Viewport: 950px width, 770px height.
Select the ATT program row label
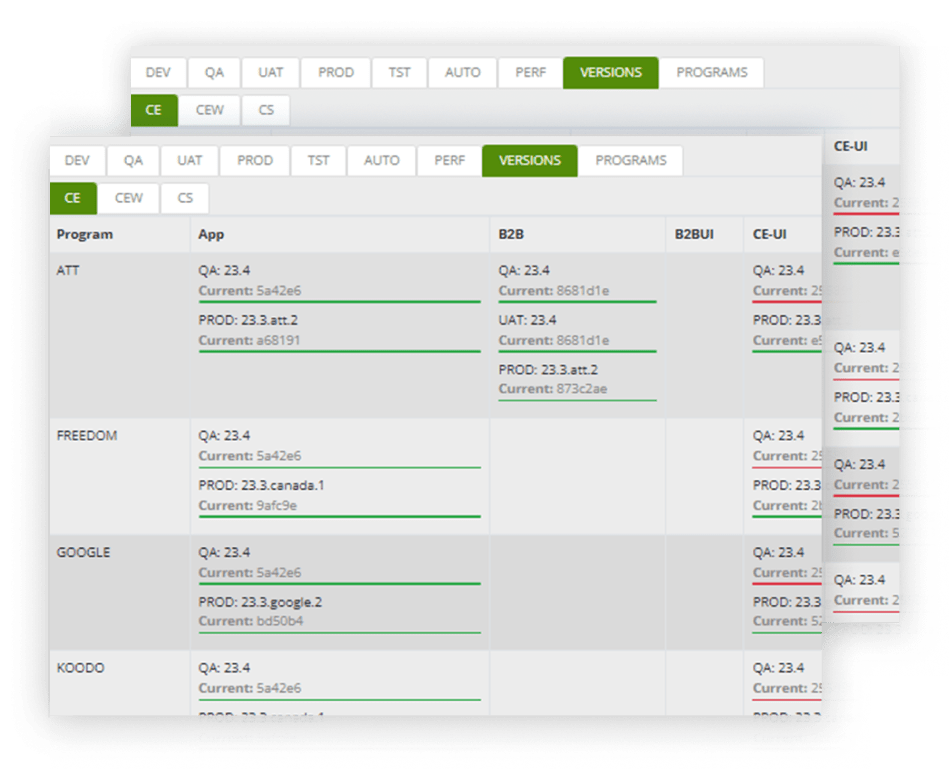click(x=68, y=271)
